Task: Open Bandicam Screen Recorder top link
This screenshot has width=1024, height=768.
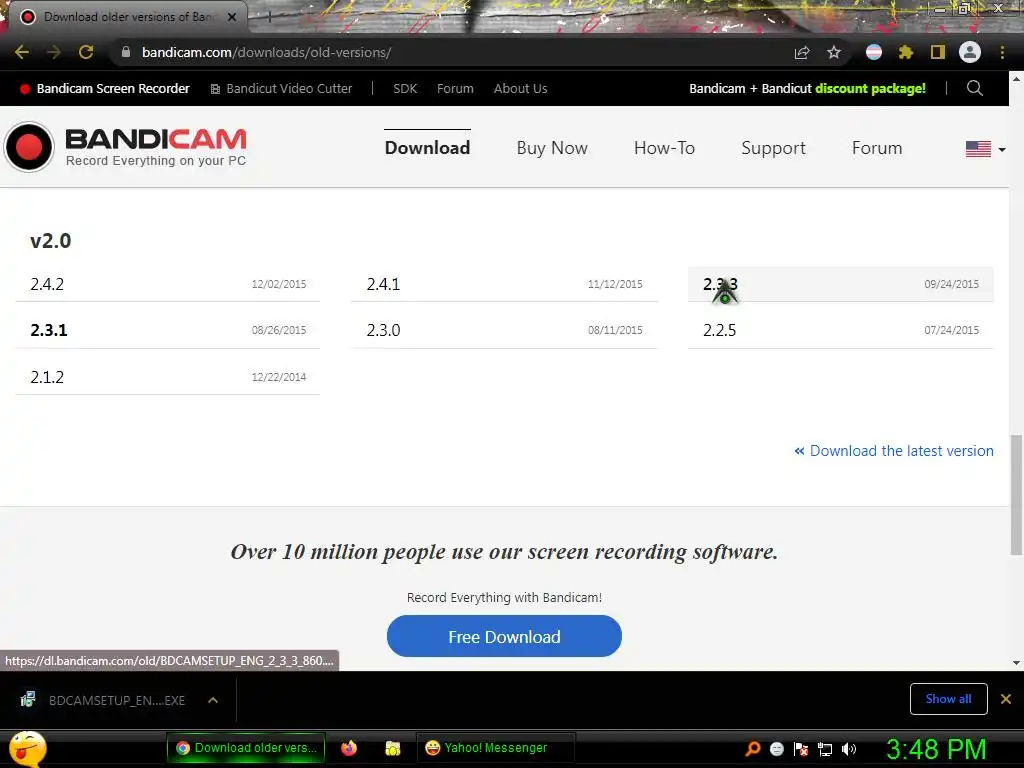Action: pos(105,88)
